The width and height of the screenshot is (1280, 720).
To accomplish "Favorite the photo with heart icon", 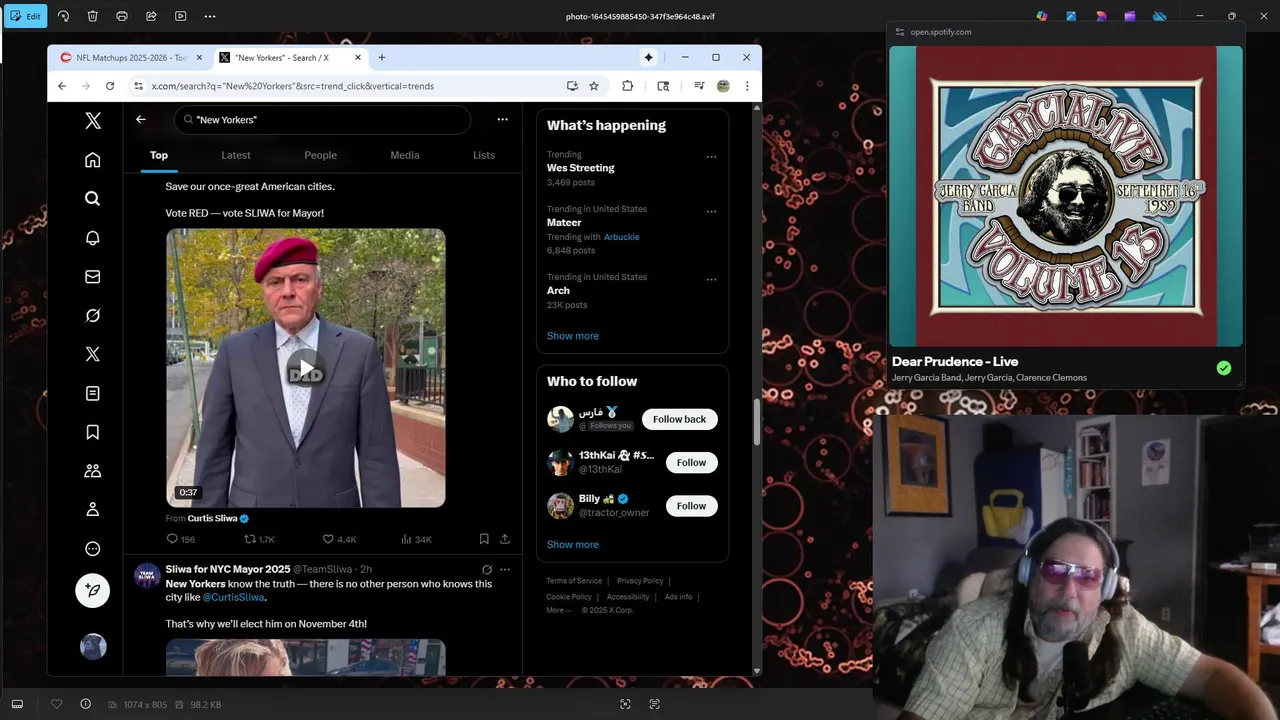I will (x=56, y=704).
